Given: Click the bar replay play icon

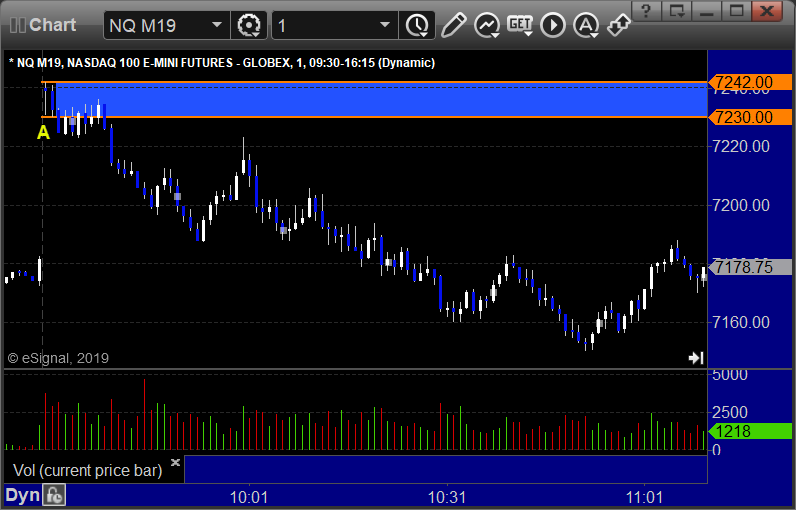Looking at the screenshot, I should (553, 25).
